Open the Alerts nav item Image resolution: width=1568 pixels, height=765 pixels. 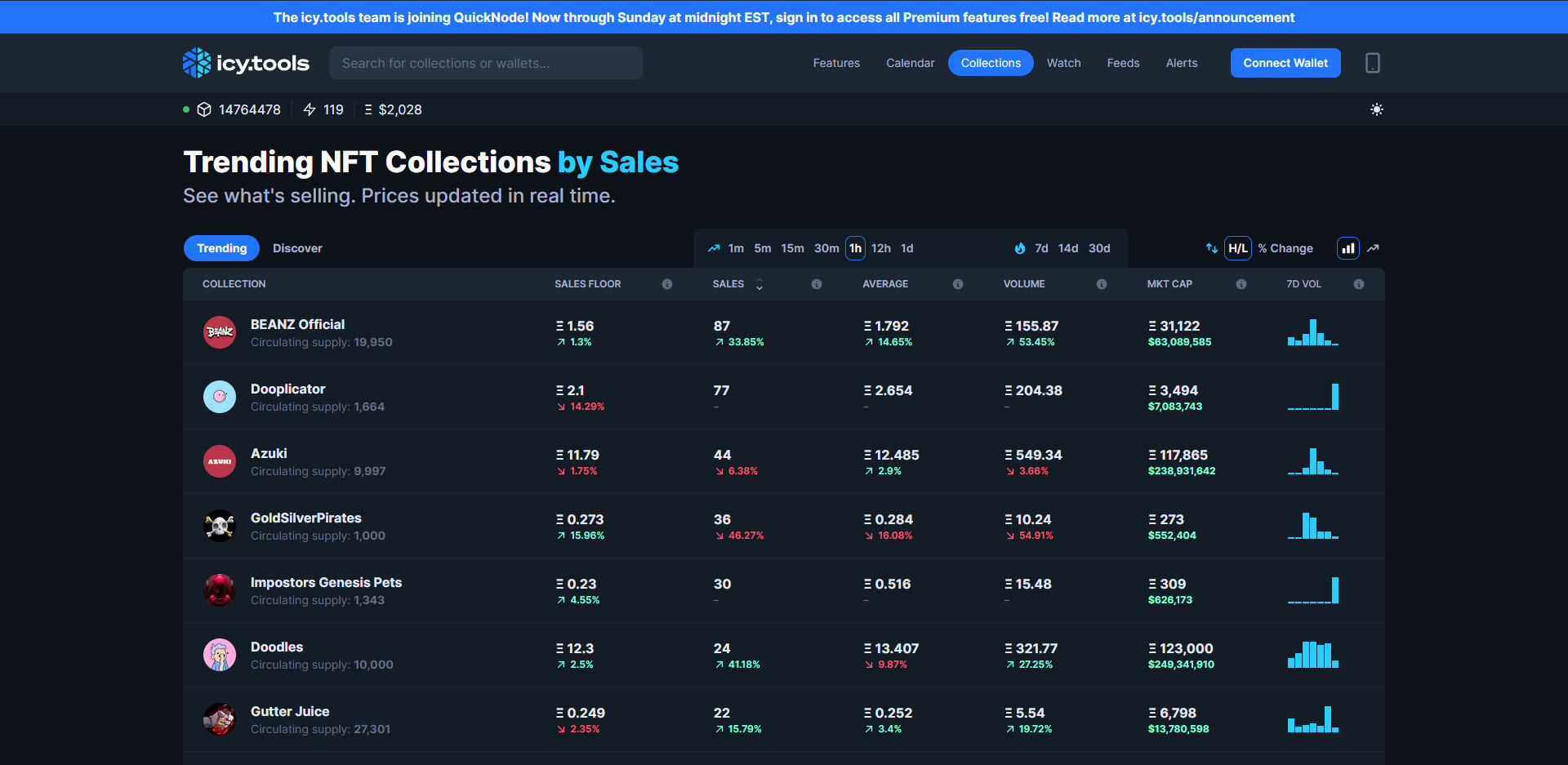1182,63
